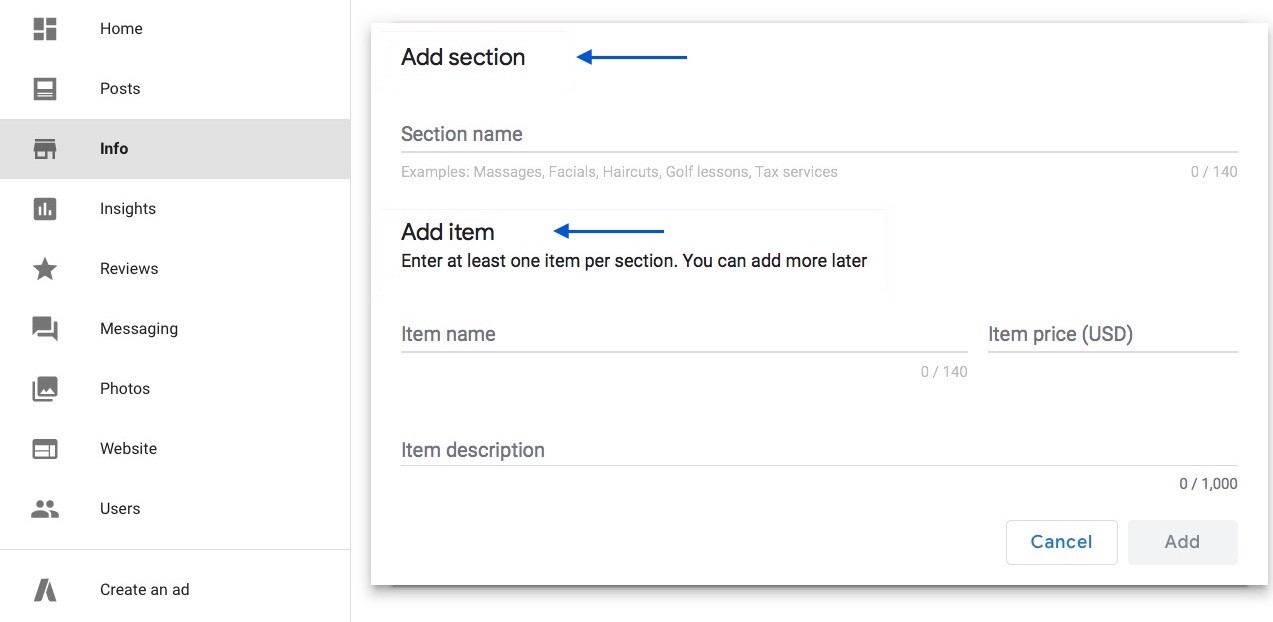1273x622 pixels.
Task: Open Insights from the sidebar
Action: click(175, 209)
